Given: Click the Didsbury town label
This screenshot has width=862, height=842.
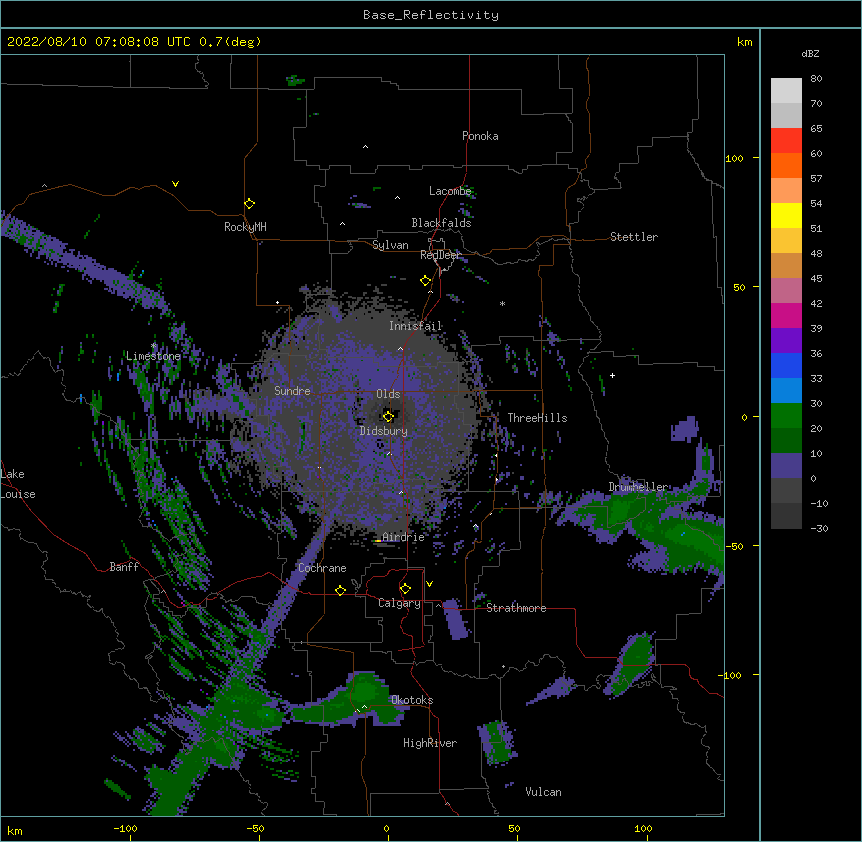Looking at the screenshot, I should 384,431.
